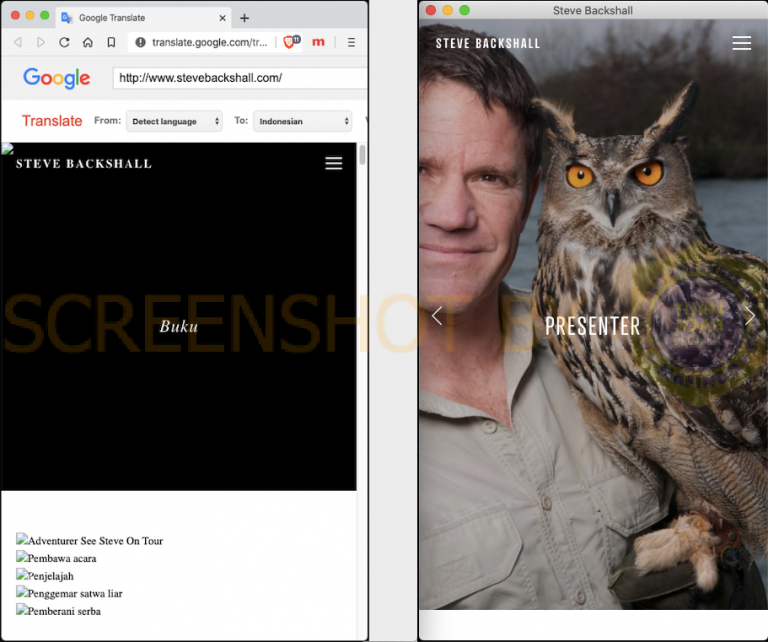This screenshot has width=768, height=642.
Task: Click STEVE BACKSHALL logo in translated page
Action: (84, 164)
